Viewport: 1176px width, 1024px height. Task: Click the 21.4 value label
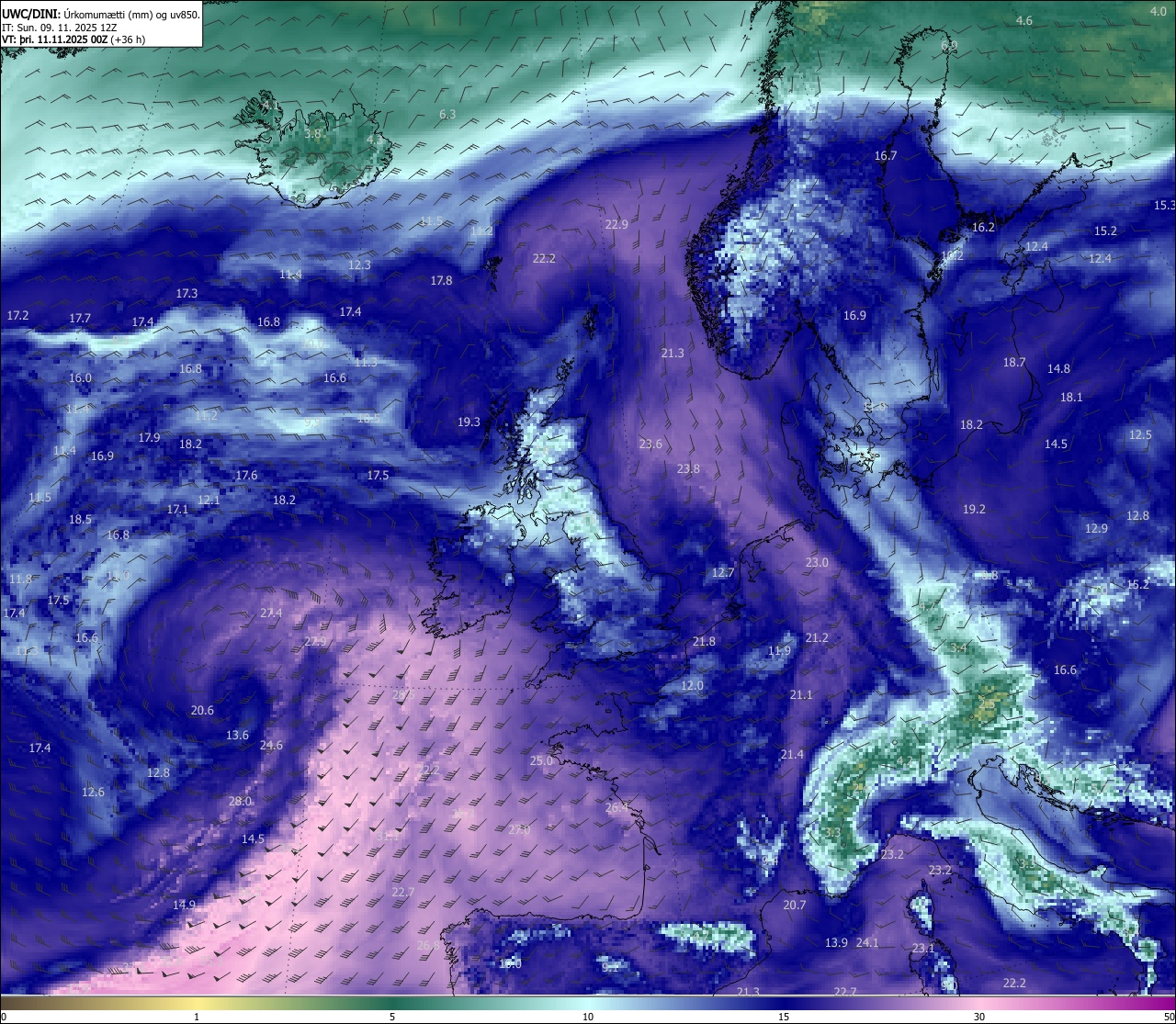[792, 755]
